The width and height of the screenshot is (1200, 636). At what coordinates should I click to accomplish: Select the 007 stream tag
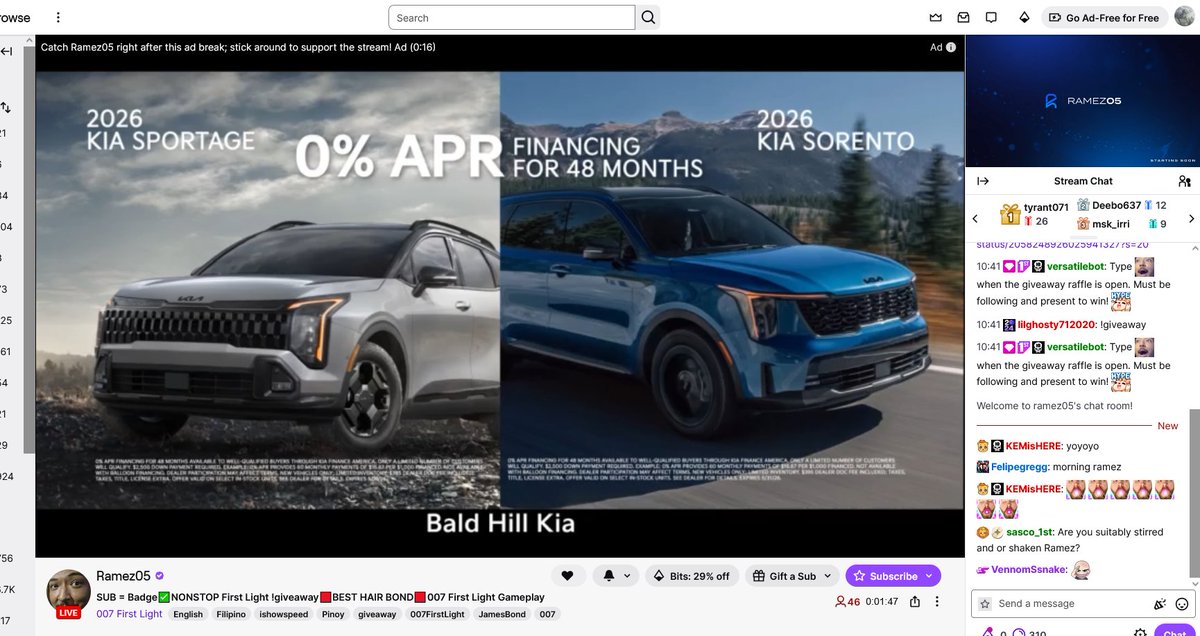pos(548,614)
